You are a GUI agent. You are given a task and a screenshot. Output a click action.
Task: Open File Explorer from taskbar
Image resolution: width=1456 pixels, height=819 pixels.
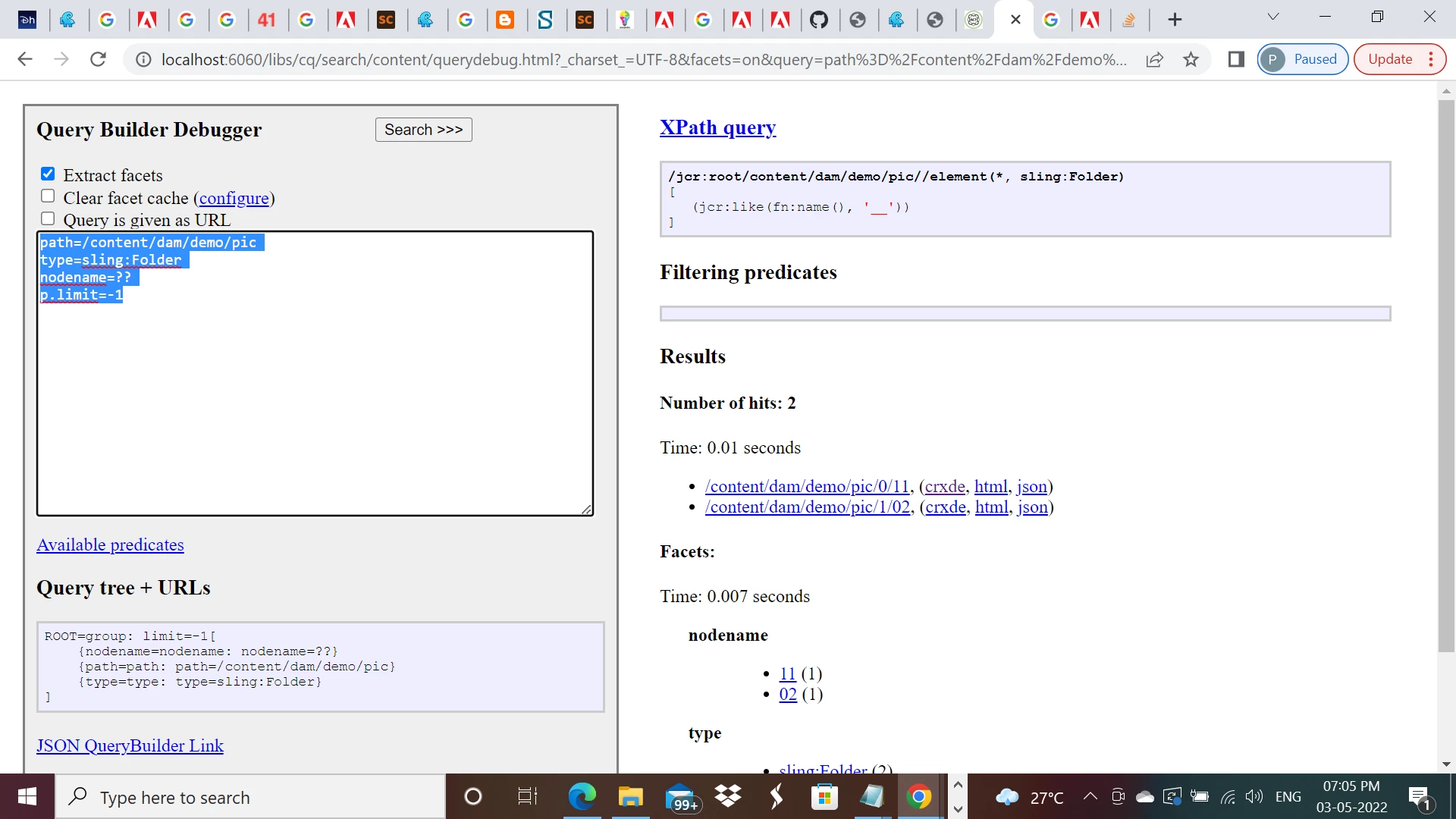coord(629,797)
